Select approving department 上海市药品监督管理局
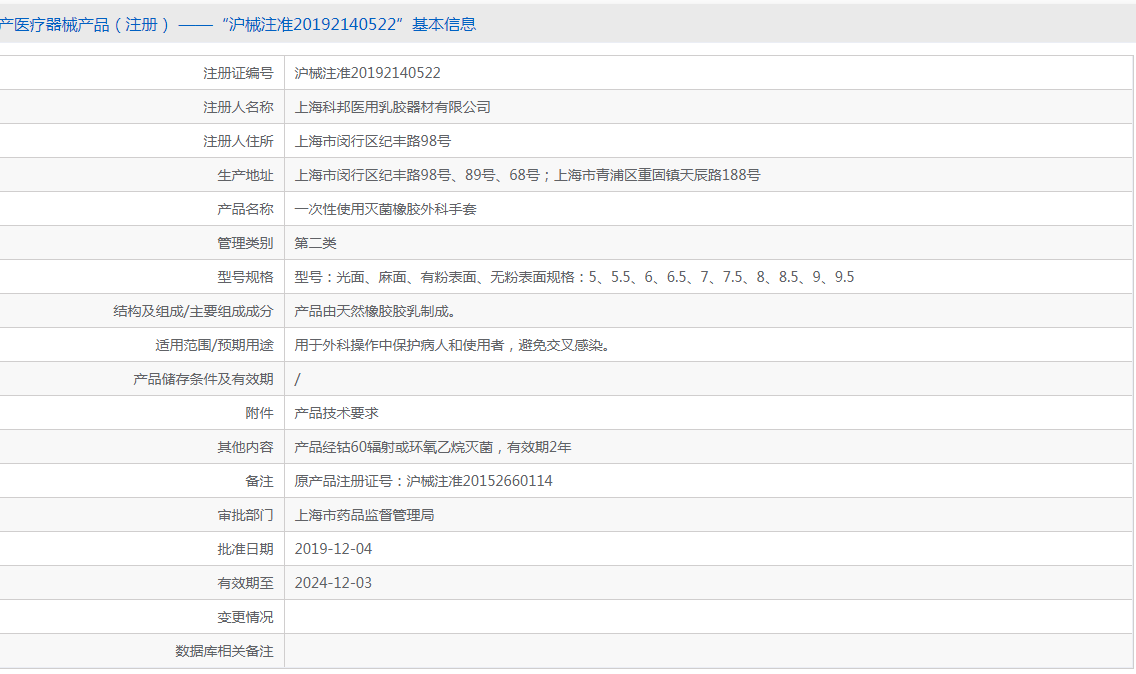Screen dimensions: 1136x674 (x=364, y=516)
